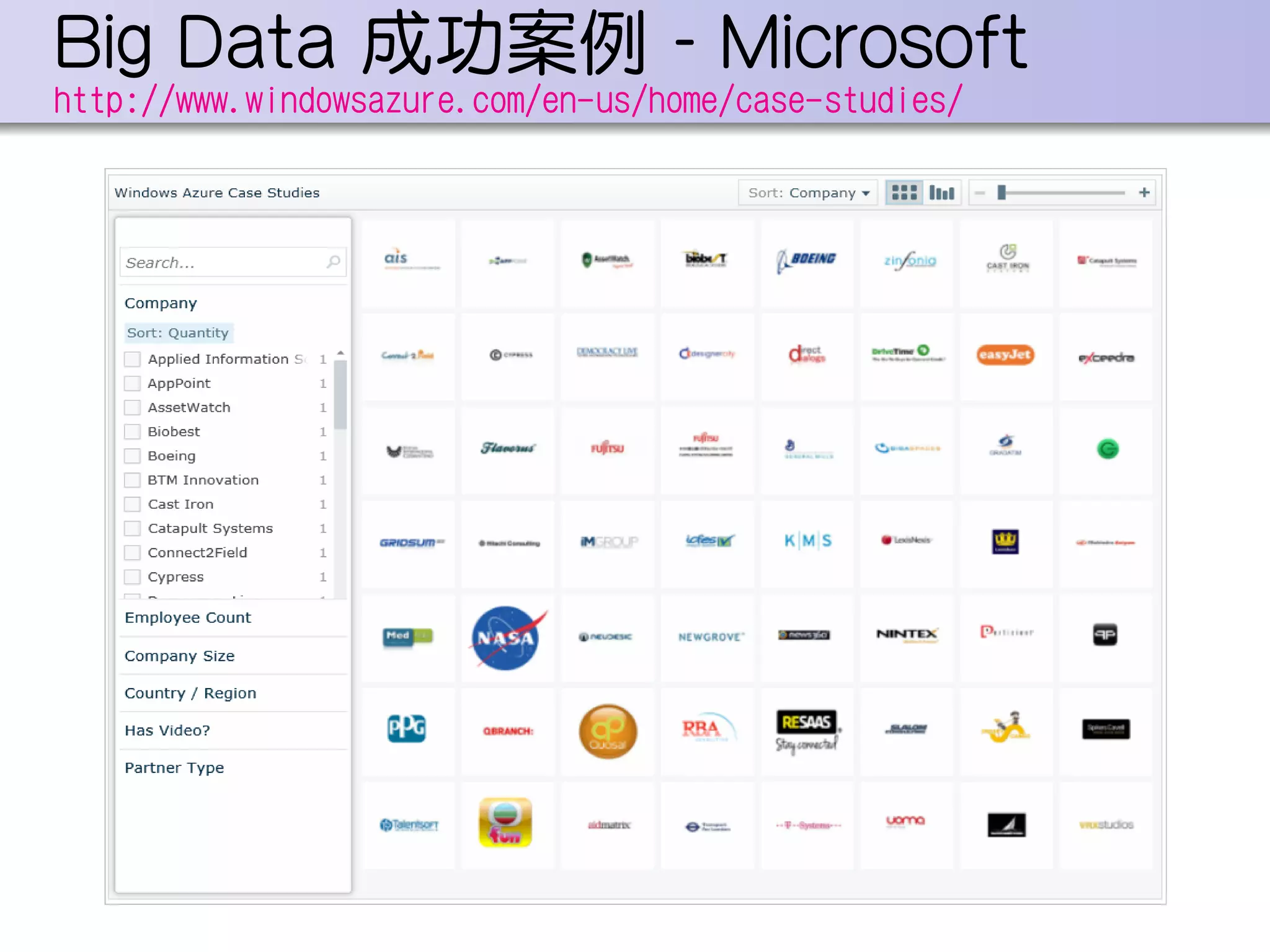1270x952 pixels.
Task: Open the NINTEX logo tile
Action: point(906,637)
